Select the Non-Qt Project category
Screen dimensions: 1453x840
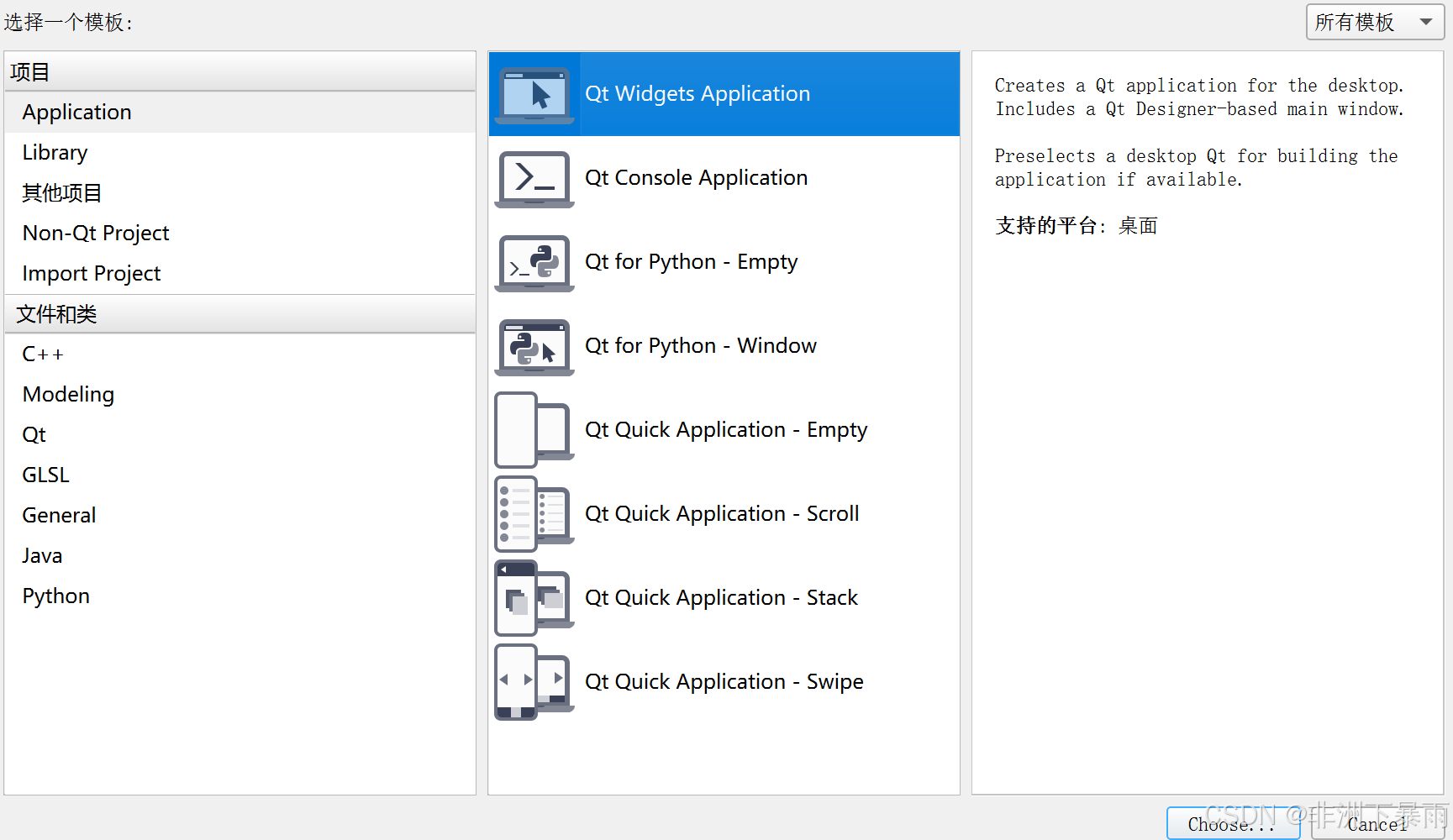pos(240,234)
